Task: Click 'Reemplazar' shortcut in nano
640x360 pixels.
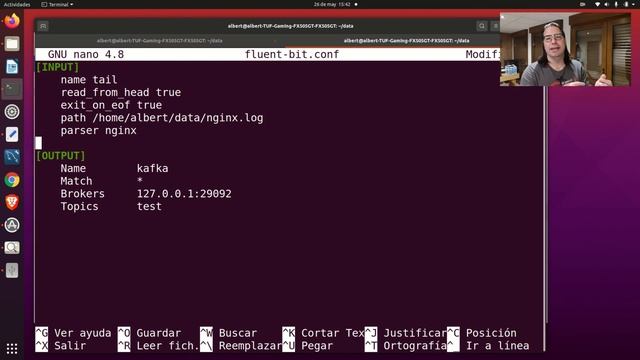Action: tap(241, 346)
